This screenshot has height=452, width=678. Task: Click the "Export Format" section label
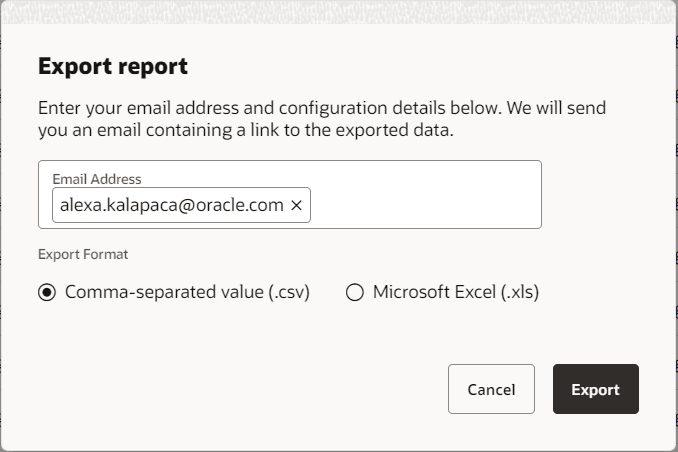pyautogui.click(x=83, y=254)
